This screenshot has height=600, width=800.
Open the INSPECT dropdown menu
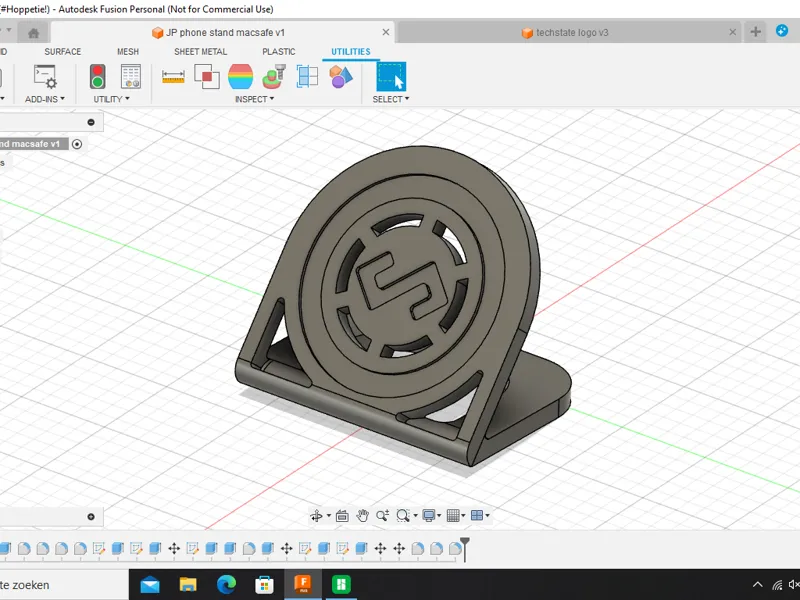click(x=254, y=99)
